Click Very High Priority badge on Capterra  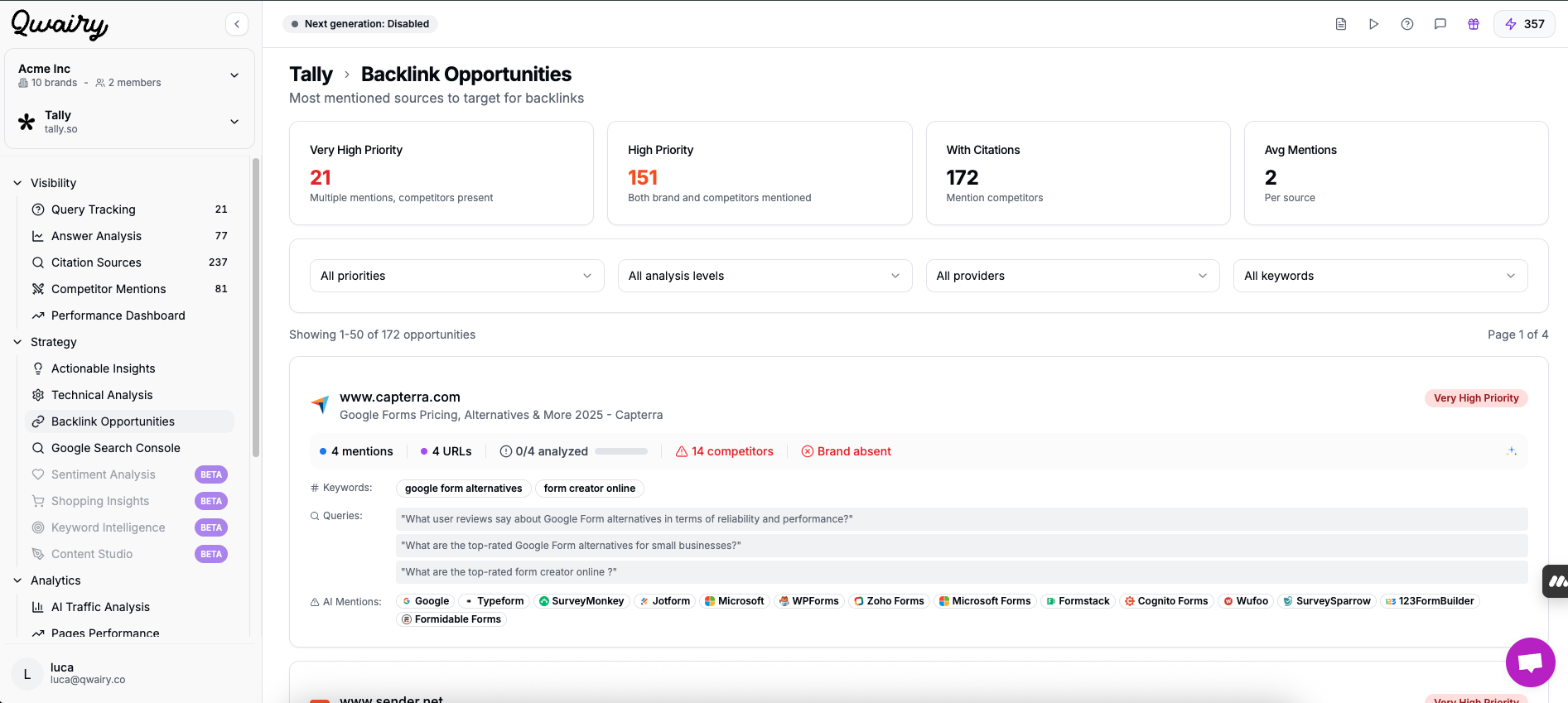1476,398
